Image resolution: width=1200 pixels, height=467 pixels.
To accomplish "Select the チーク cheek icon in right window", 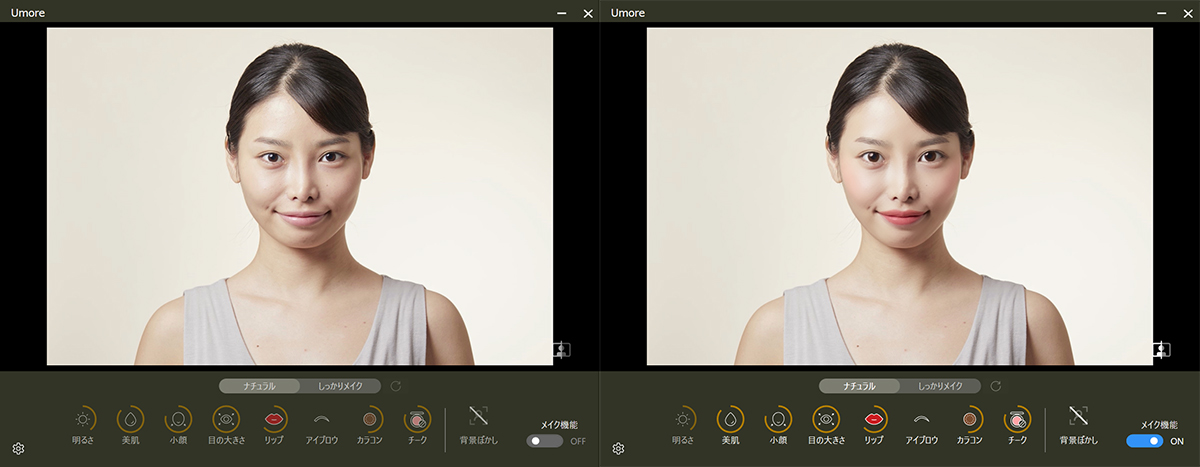I will pyautogui.click(x=1017, y=419).
